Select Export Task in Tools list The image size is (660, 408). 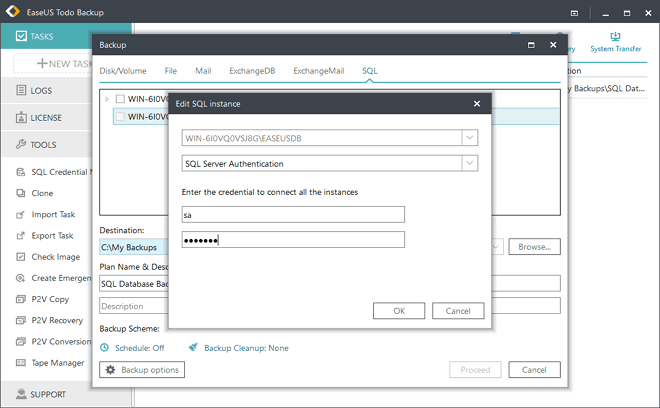coord(23,236)
